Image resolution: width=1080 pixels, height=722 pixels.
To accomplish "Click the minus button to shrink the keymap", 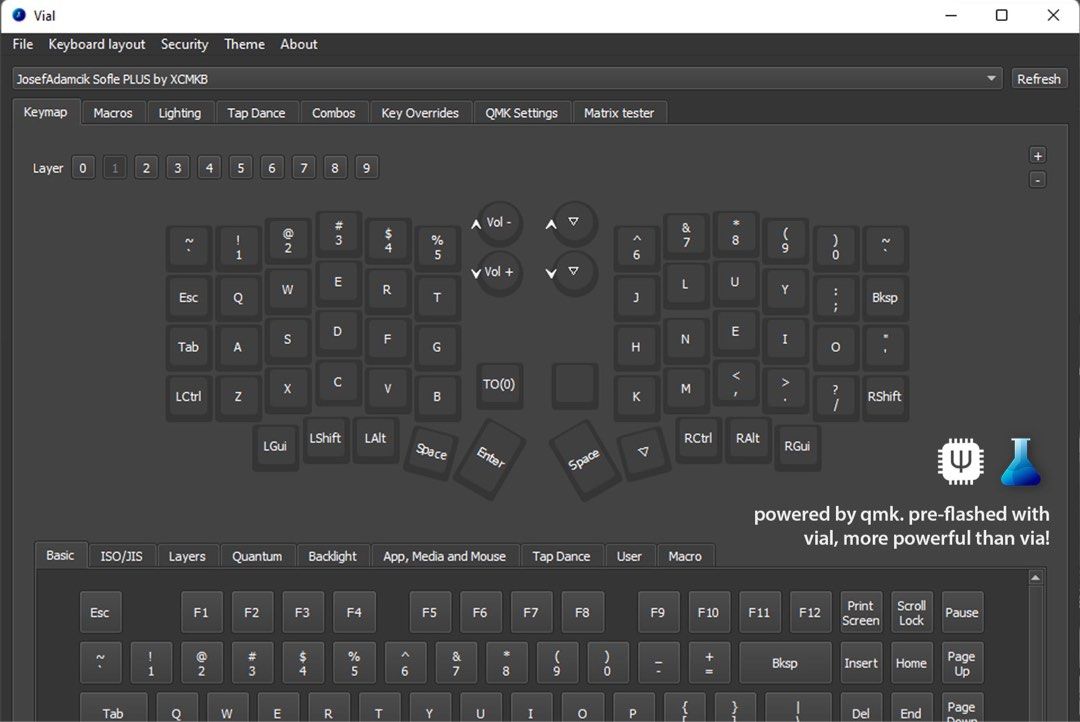I will 1038,180.
